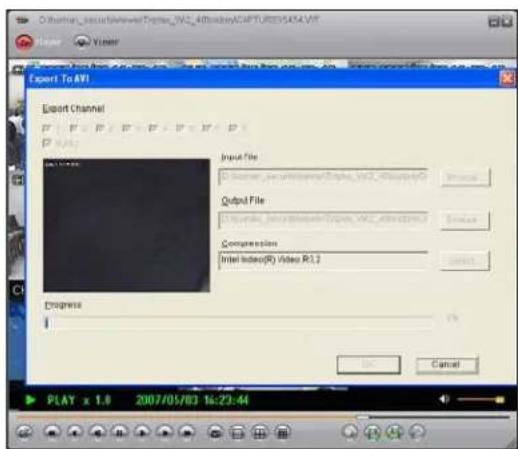Click the fast-rewind icon, second in the bottom toolbar
The width and height of the screenshot is (518, 449).
tap(52, 432)
